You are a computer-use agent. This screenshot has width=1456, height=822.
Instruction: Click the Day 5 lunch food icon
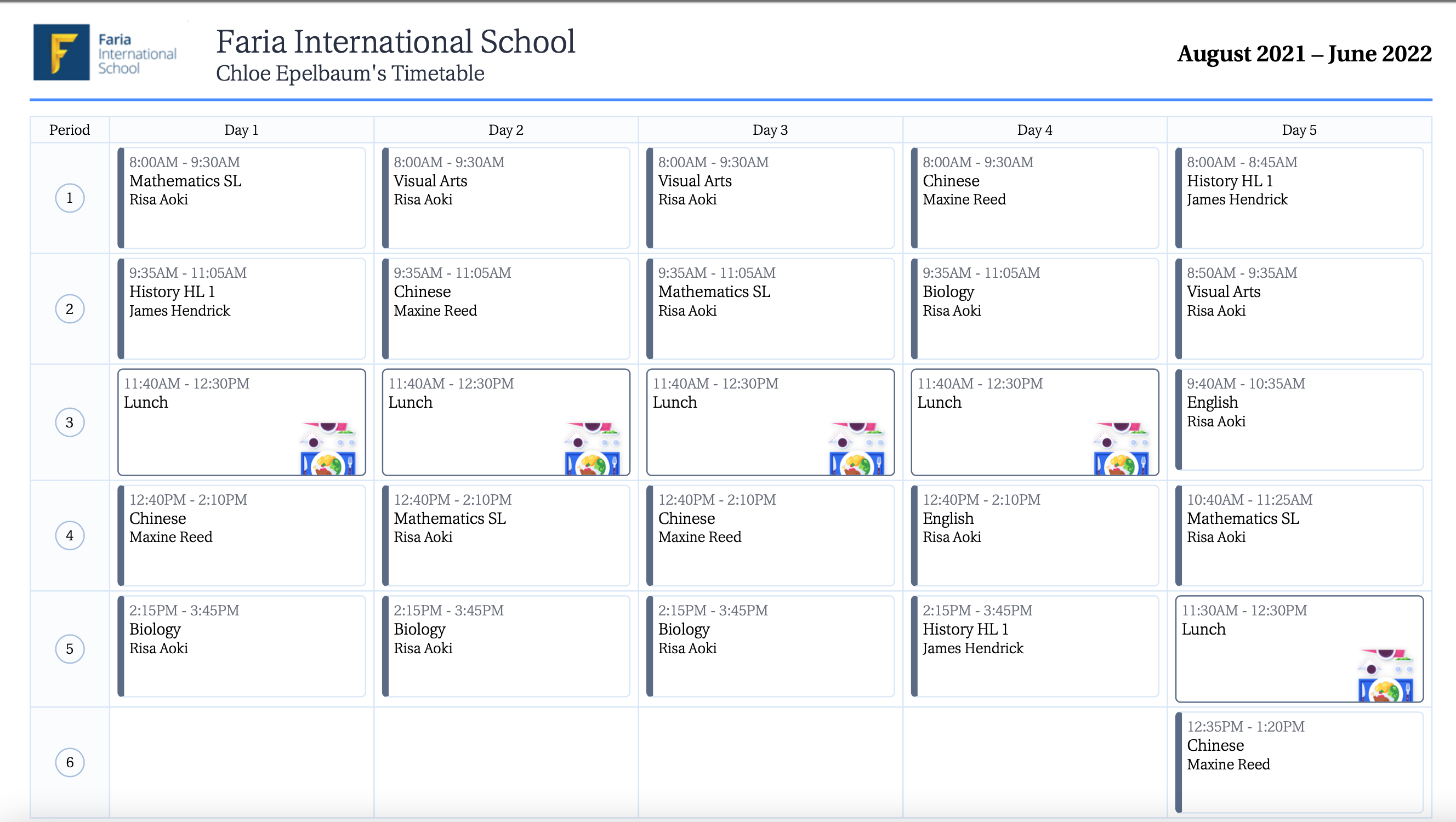click(1385, 675)
